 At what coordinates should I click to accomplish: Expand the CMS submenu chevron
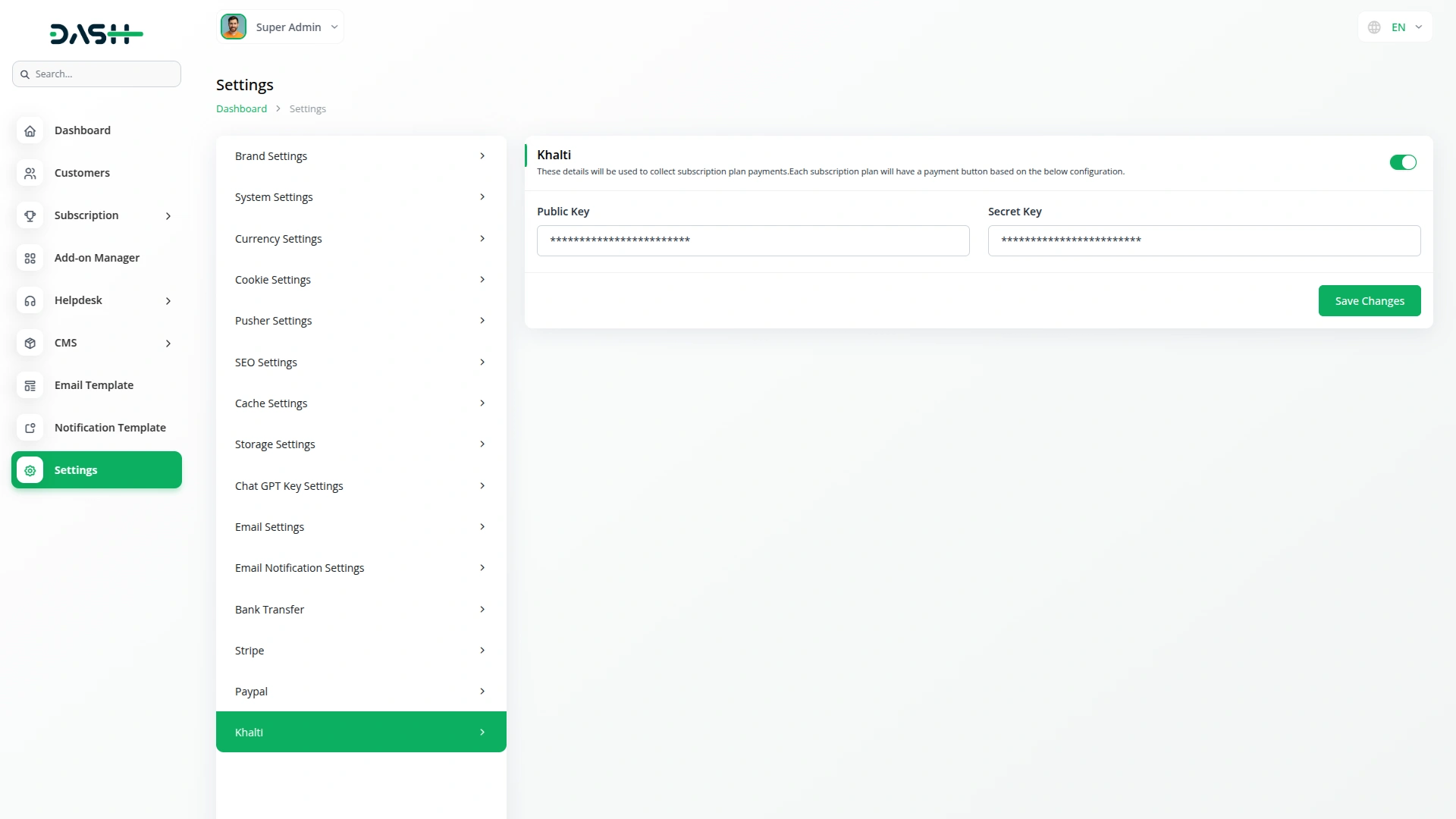[x=168, y=344]
